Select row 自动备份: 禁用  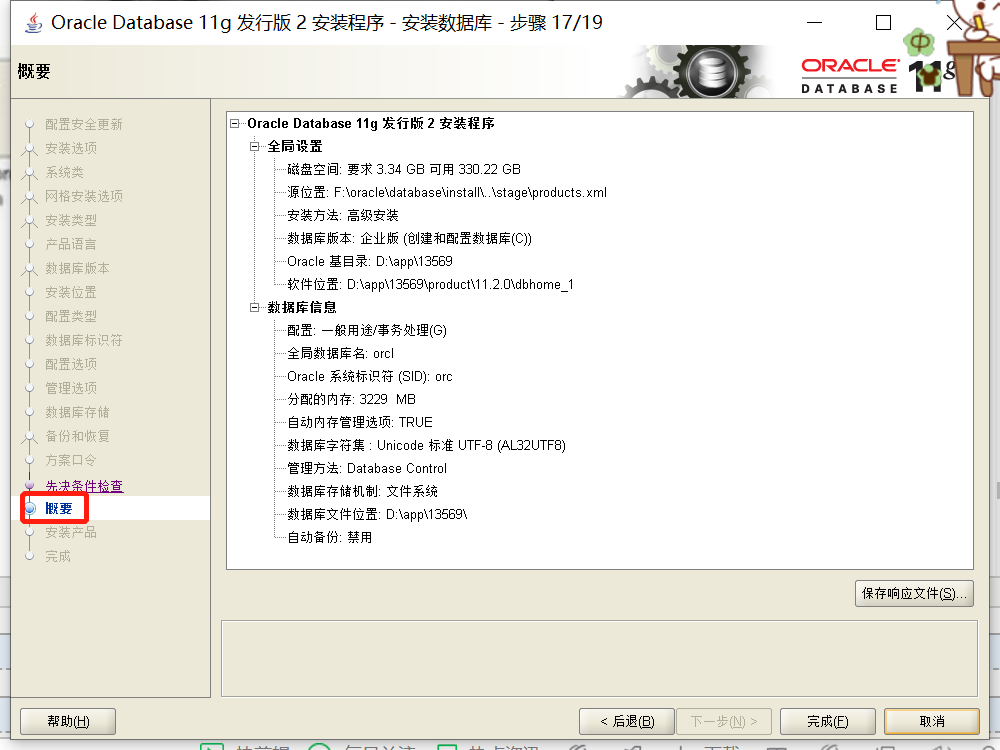coord(329,537)
